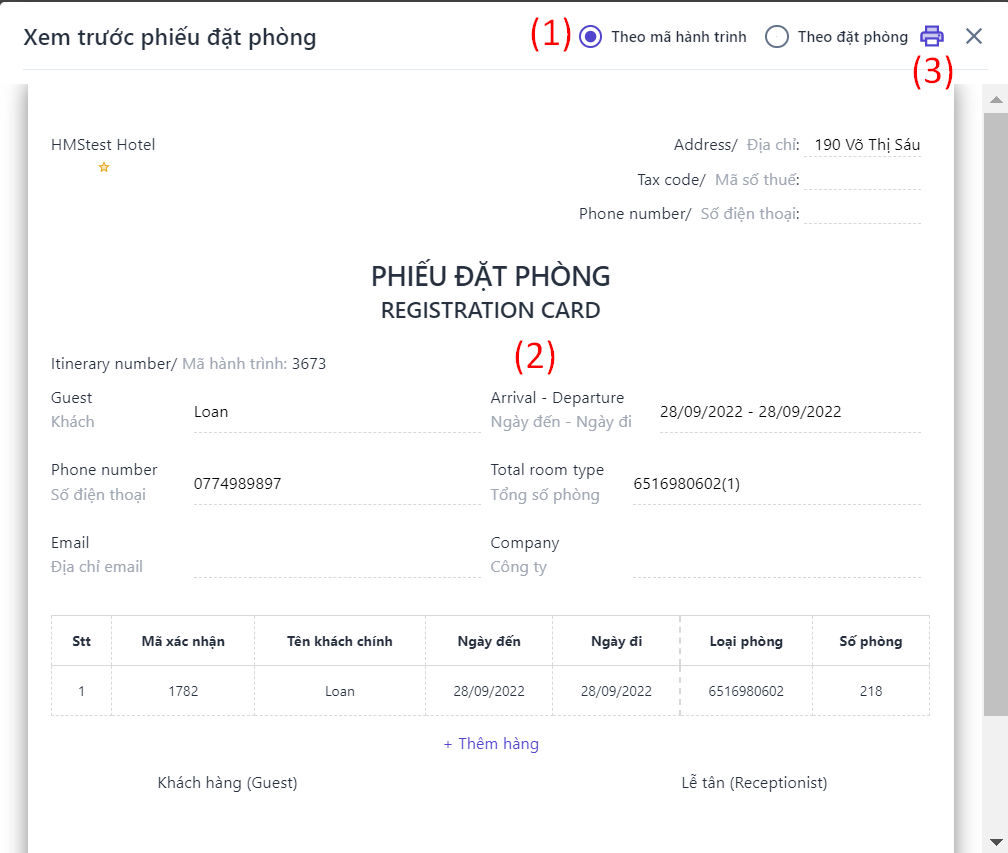The width and height of the screenshot is (1008, 853).
Task: Click the "Số phòng" column header
Action: click(870, 641)
